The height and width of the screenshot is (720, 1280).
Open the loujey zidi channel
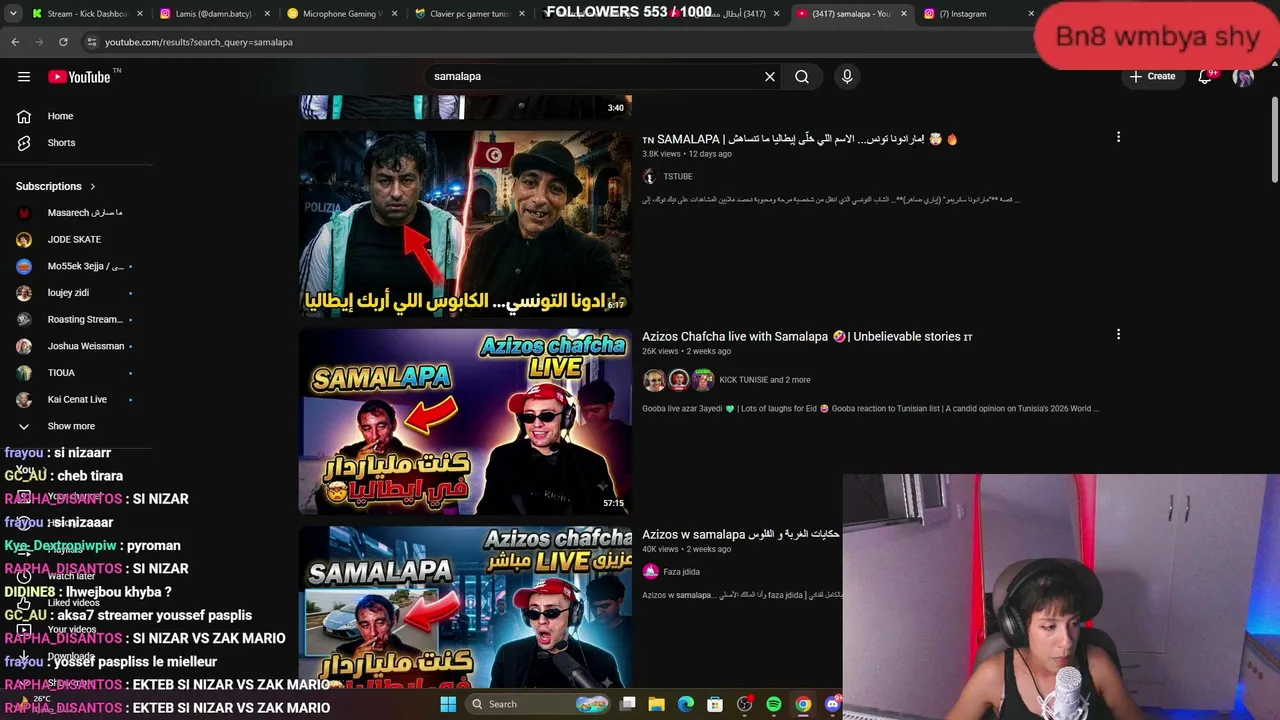(76, 293)
